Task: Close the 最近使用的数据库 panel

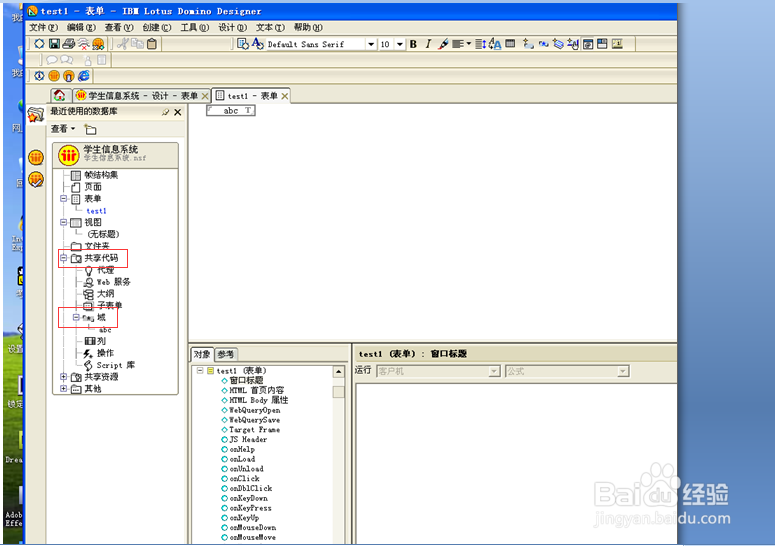Action: 177,112
